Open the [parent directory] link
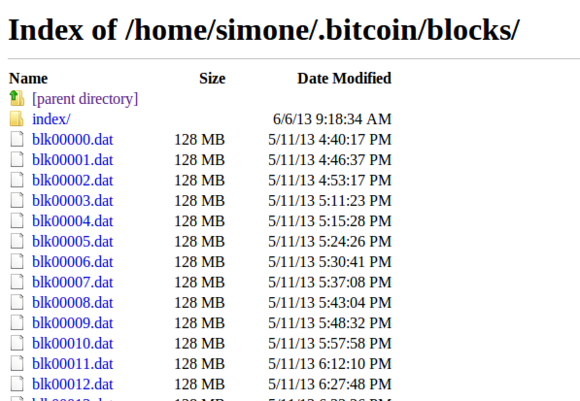580x401 pixels. [x=85, y=99]
